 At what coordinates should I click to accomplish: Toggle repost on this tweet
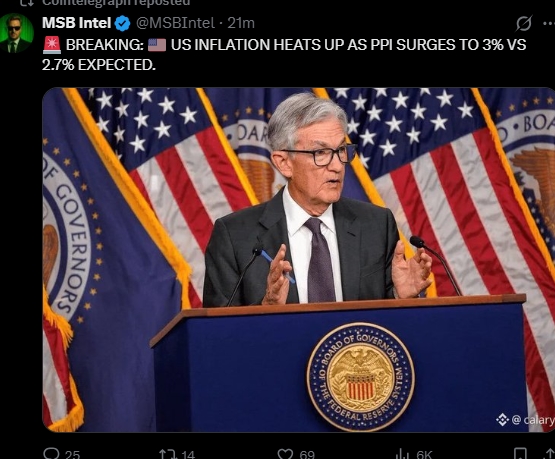pyautogui.click(x=167, y=454)
